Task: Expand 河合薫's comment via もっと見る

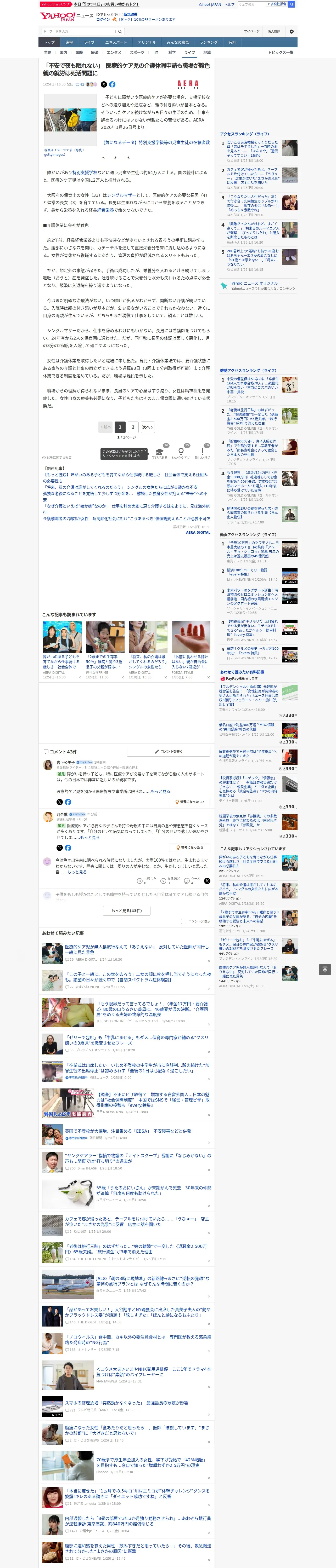Action: (90, 838)
